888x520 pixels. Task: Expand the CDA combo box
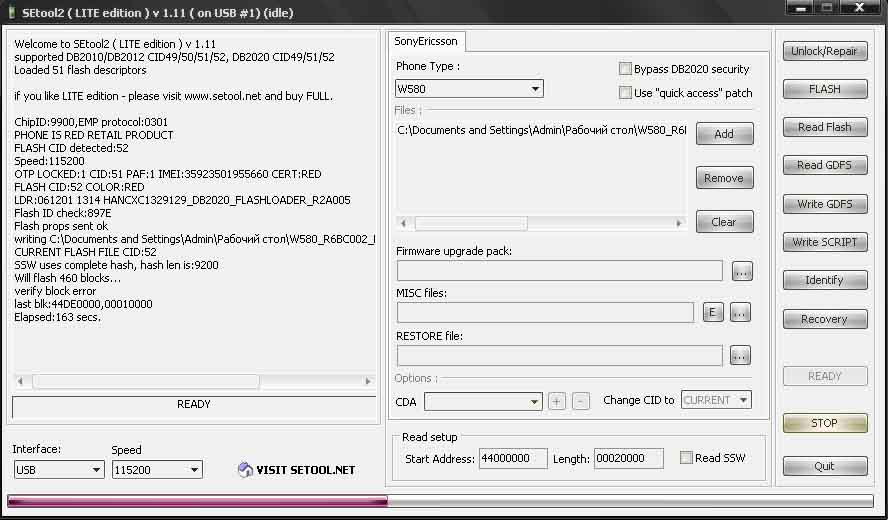click(483, 402)
